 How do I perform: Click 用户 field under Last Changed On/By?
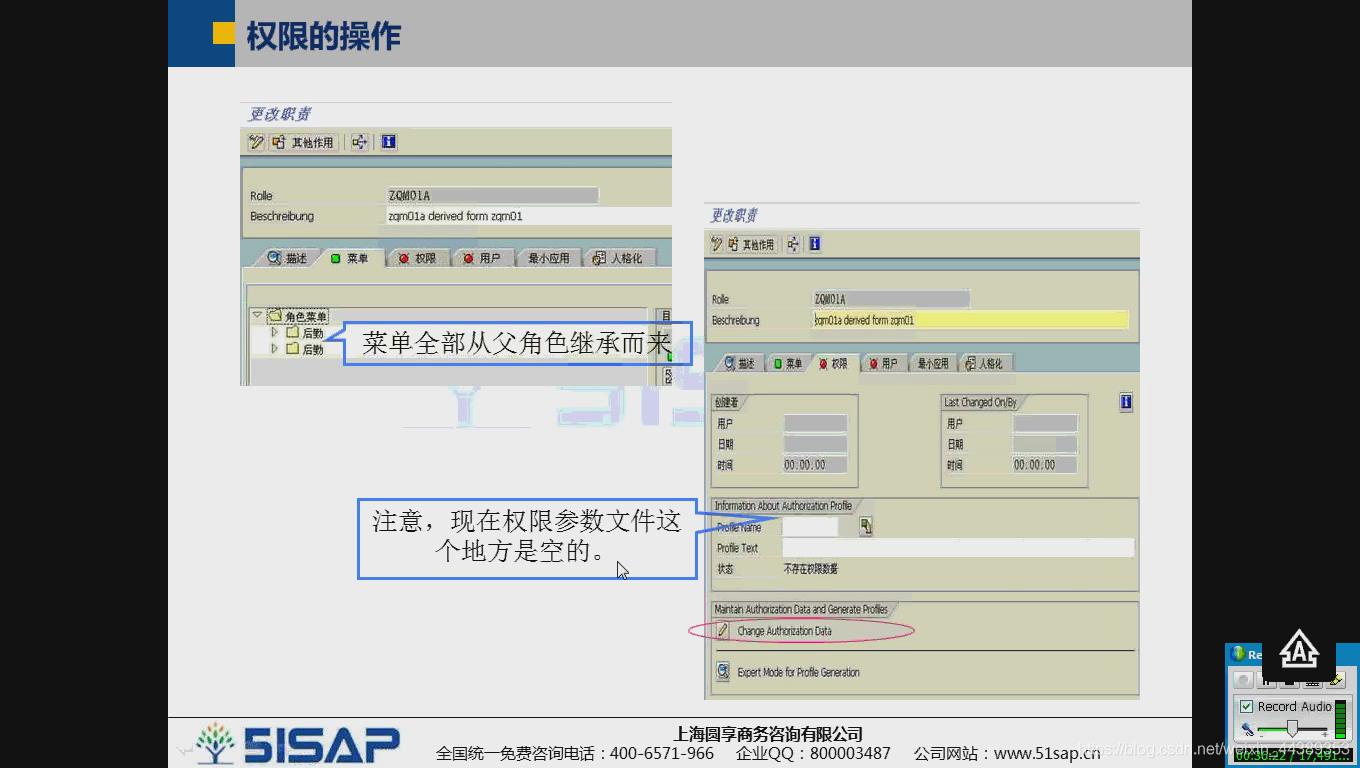(x=1045, y=423)
